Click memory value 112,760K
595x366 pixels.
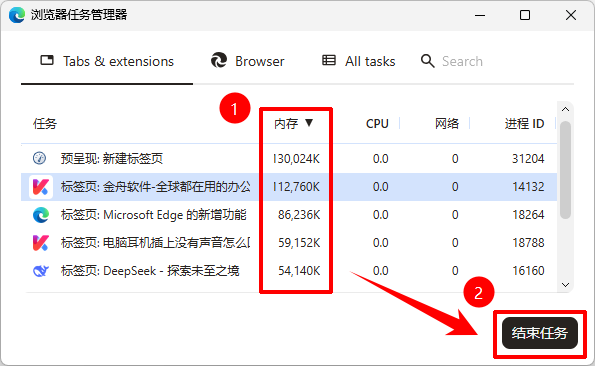(x=296, y=187)
